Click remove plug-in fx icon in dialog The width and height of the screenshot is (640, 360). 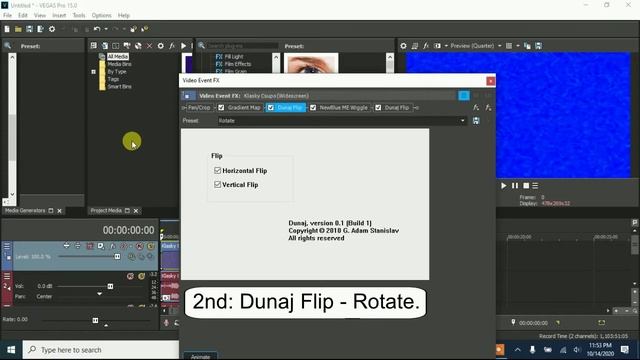(x=488, y=108)
